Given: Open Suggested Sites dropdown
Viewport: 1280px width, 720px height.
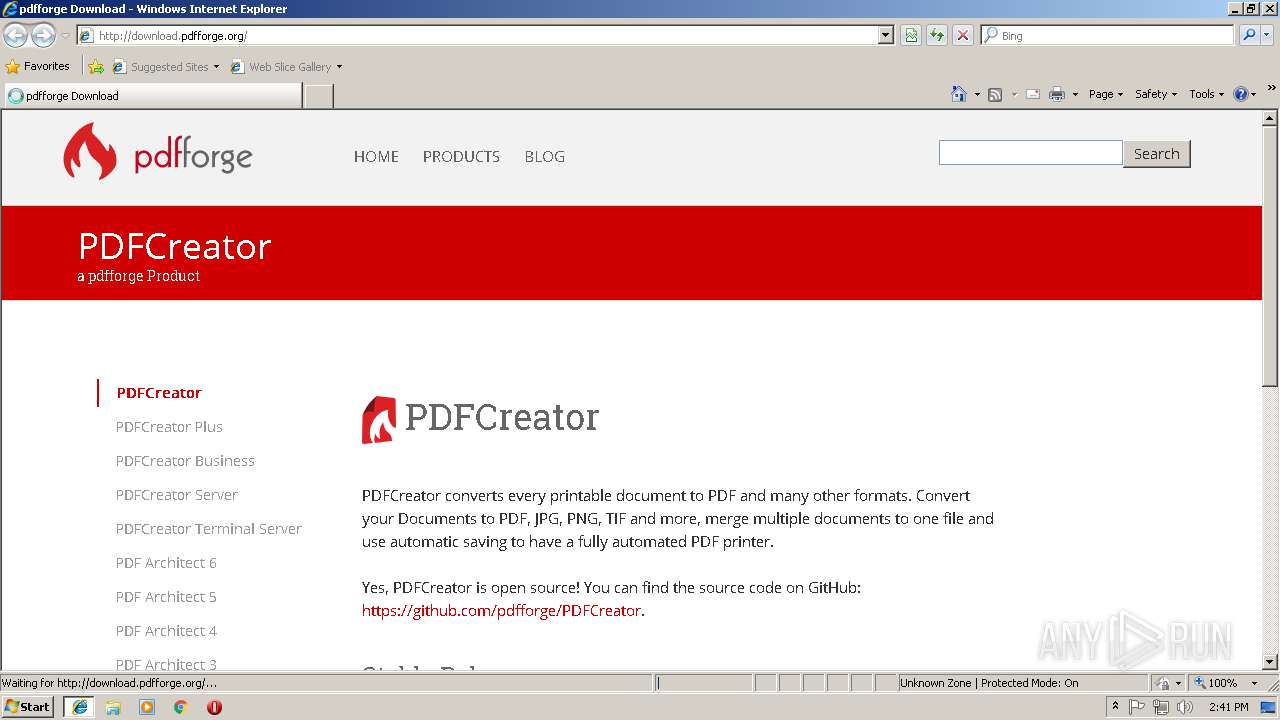Looking at the screenshot, I should coord(216,67).
